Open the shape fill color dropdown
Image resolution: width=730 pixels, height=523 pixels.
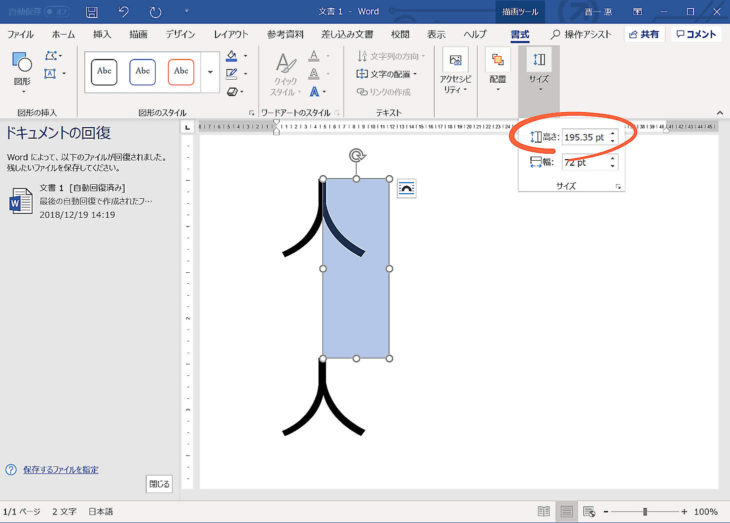point(244,56)
